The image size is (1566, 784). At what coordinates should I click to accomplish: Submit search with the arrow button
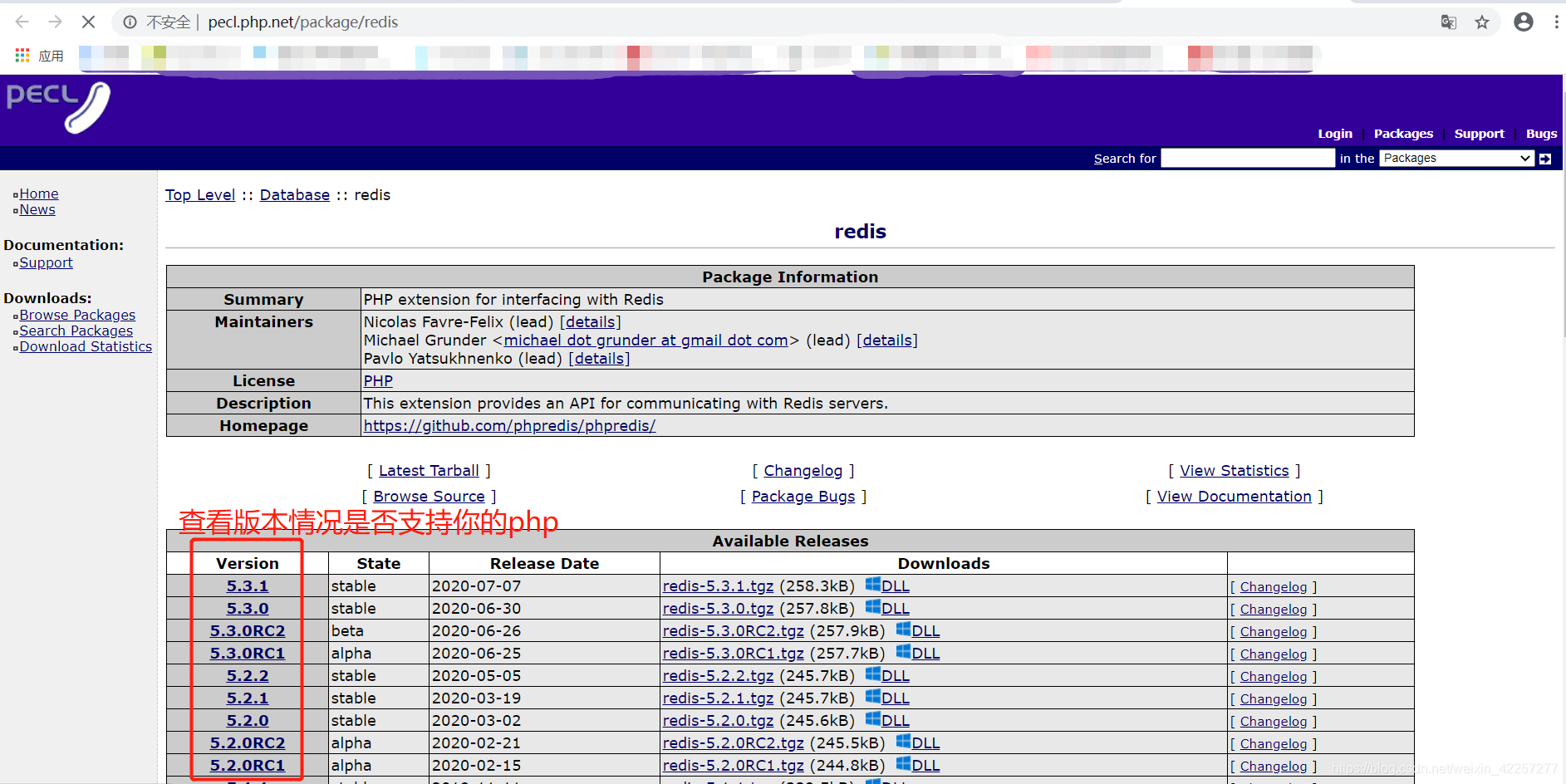coord(1545,159)
